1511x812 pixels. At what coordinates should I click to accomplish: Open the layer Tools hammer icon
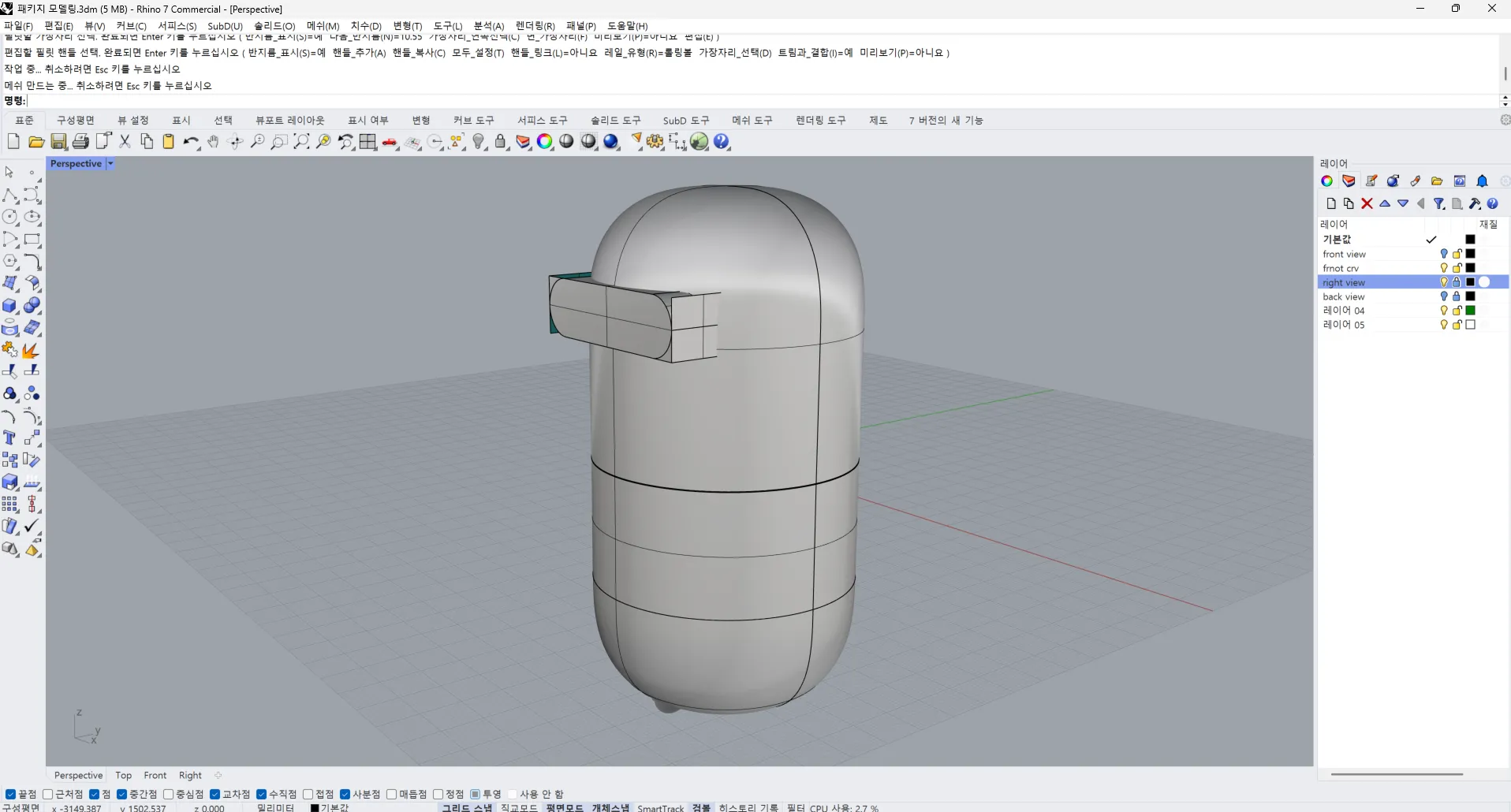pos(1475,203)
